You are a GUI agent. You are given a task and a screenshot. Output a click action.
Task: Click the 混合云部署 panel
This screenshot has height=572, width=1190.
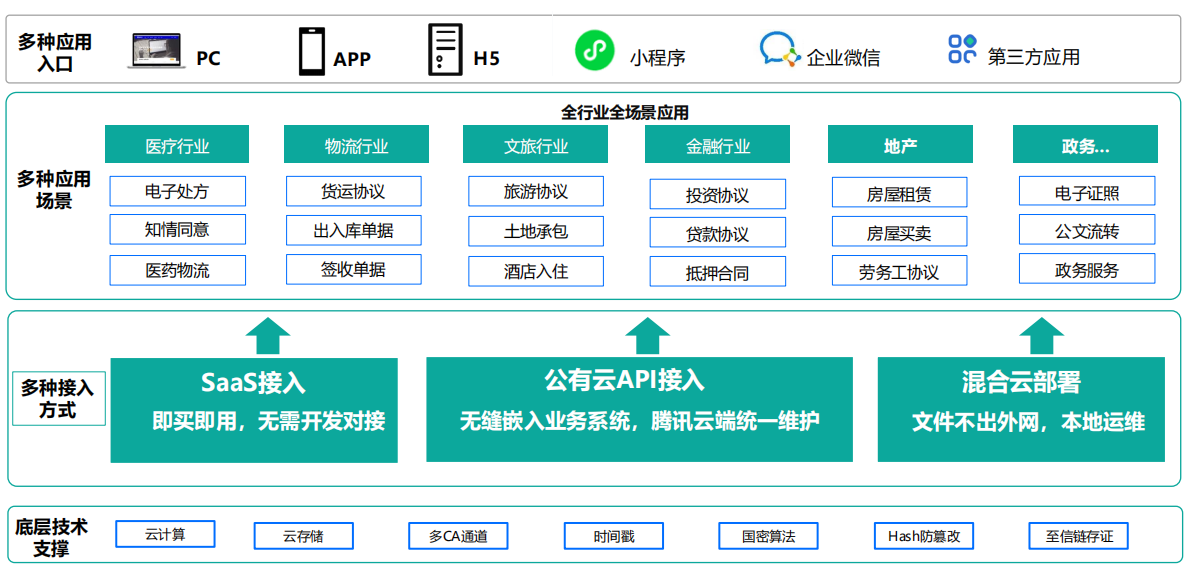pos(1021,409)
